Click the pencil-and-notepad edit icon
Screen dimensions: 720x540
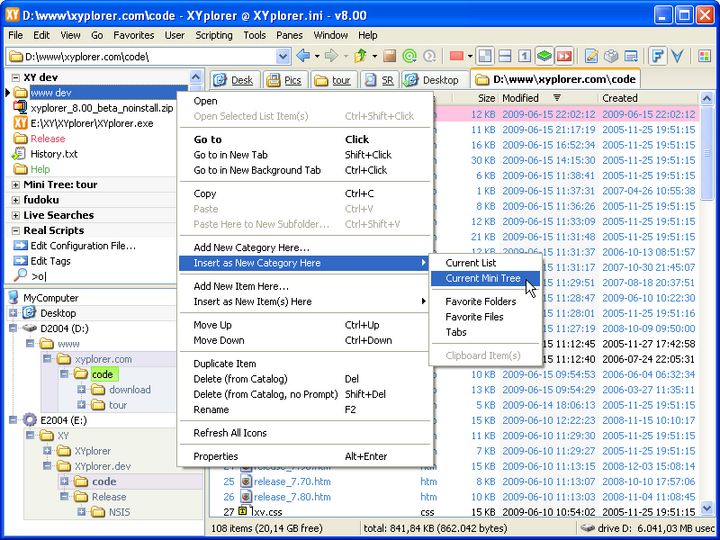pyautogui.click(x=591, y=56)
